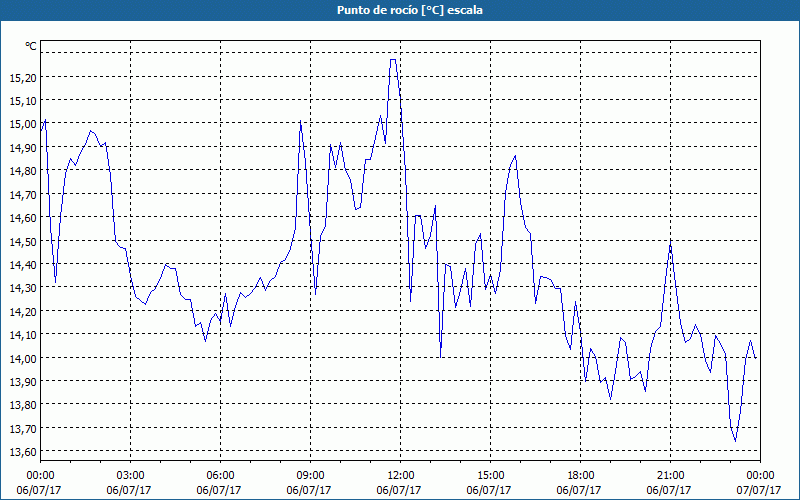Select the 14,50 y-axis value
800x500 pixels.
point(23,241)
